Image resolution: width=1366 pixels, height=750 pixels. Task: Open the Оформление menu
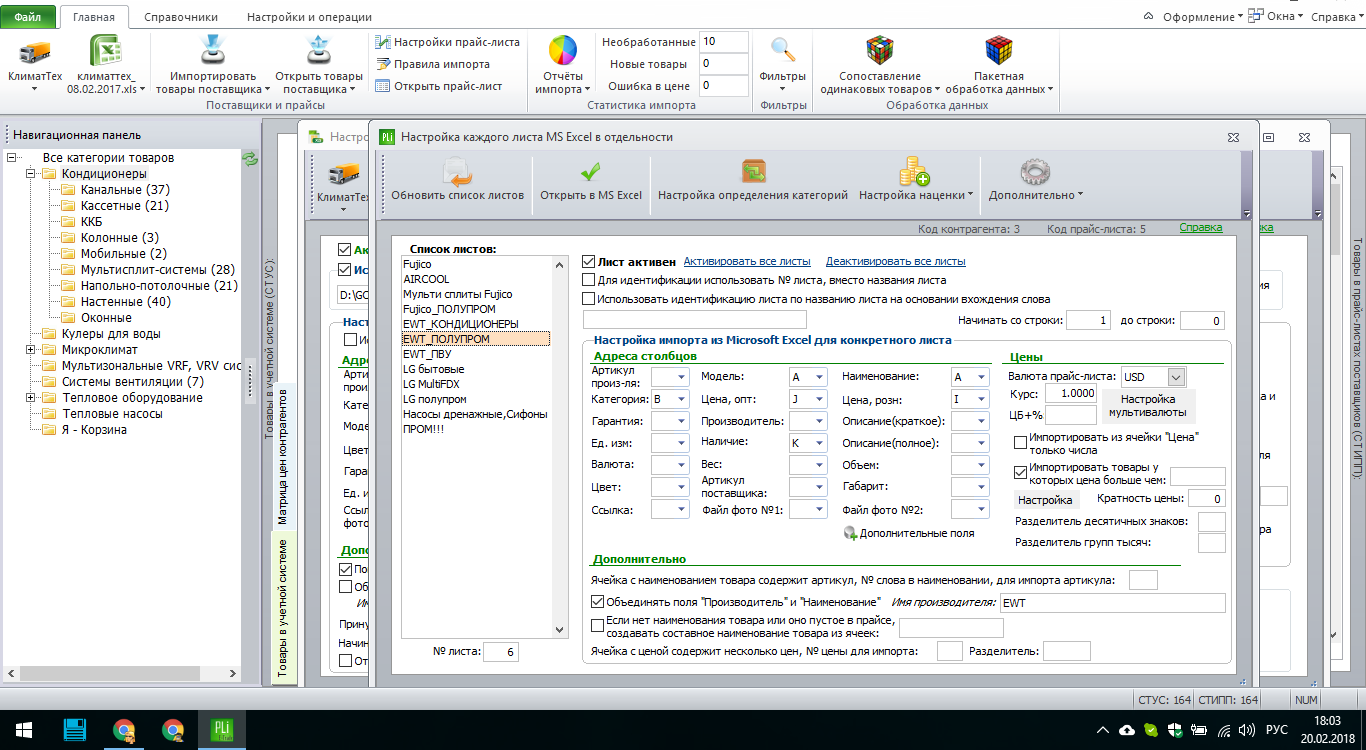click(x=1203, y=16)
